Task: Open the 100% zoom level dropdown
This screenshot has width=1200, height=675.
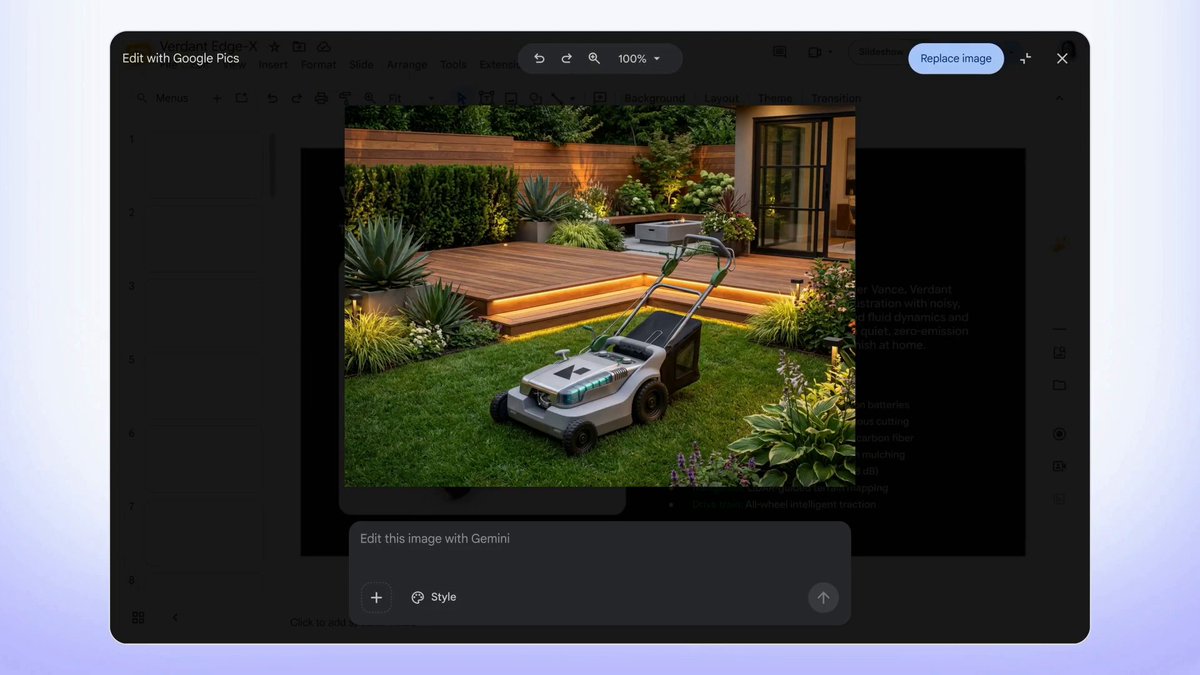Action: click(x=640, y=59)
